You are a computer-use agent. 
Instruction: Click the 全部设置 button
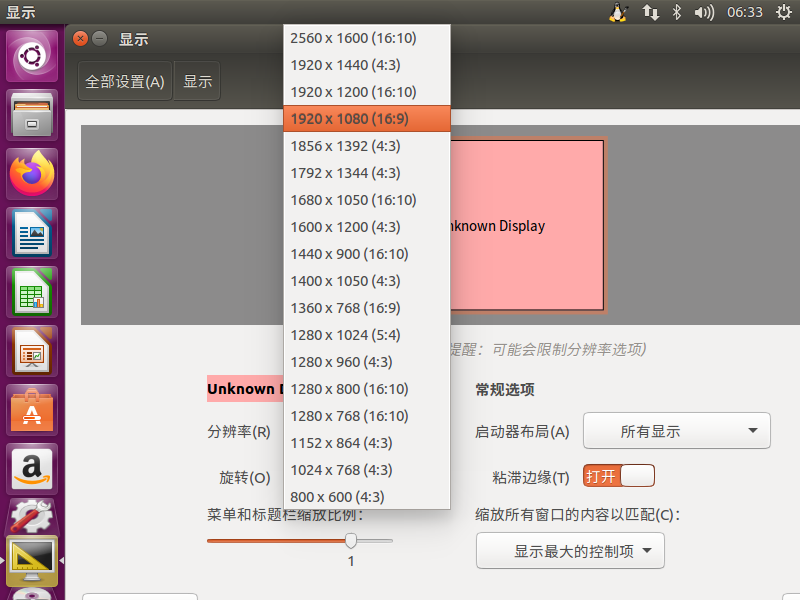pyautogui.click(x=124, y=82)
